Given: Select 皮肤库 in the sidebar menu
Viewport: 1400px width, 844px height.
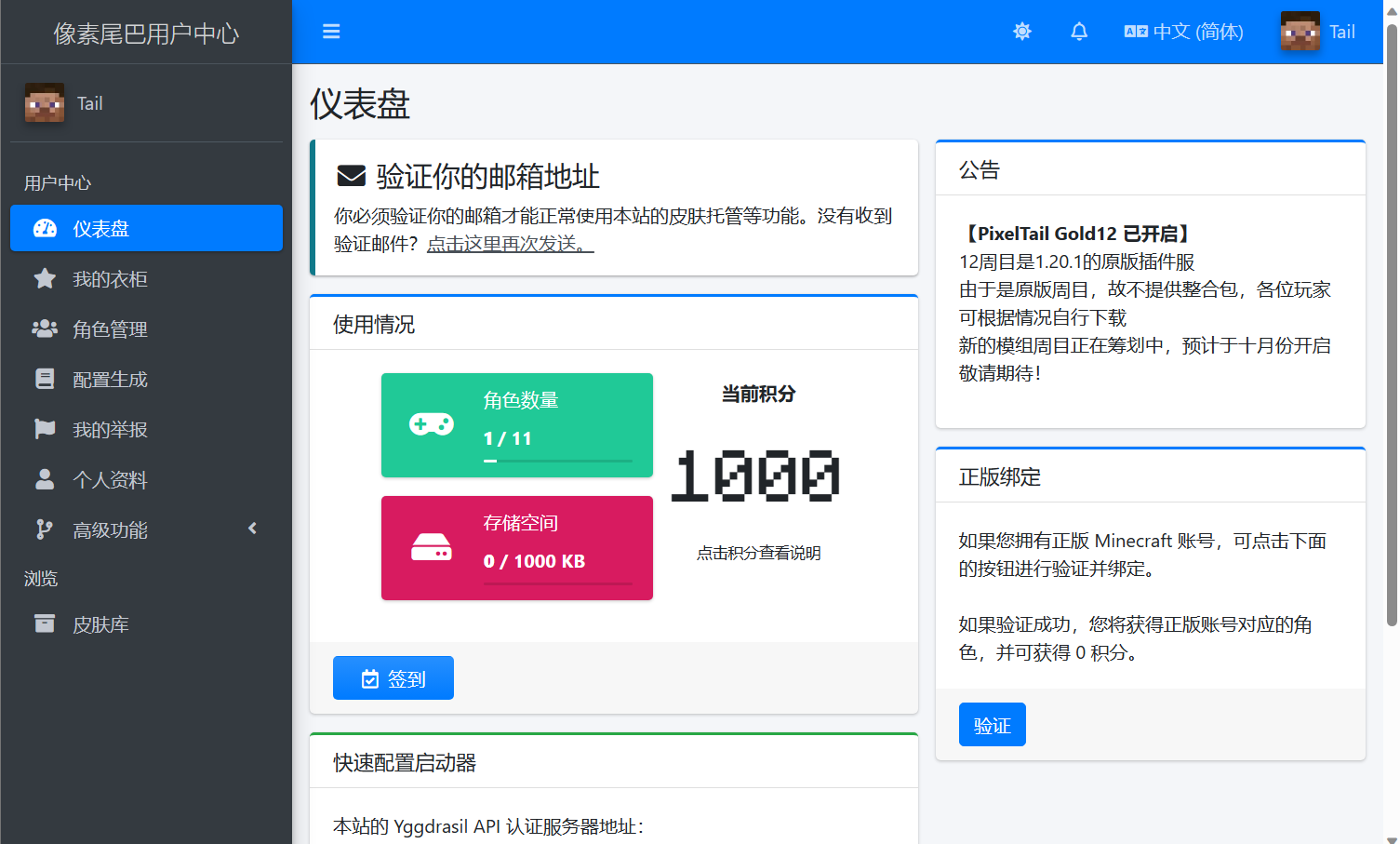Looking at the screenshot, I should pyautogui.click(x=100, y=624).
